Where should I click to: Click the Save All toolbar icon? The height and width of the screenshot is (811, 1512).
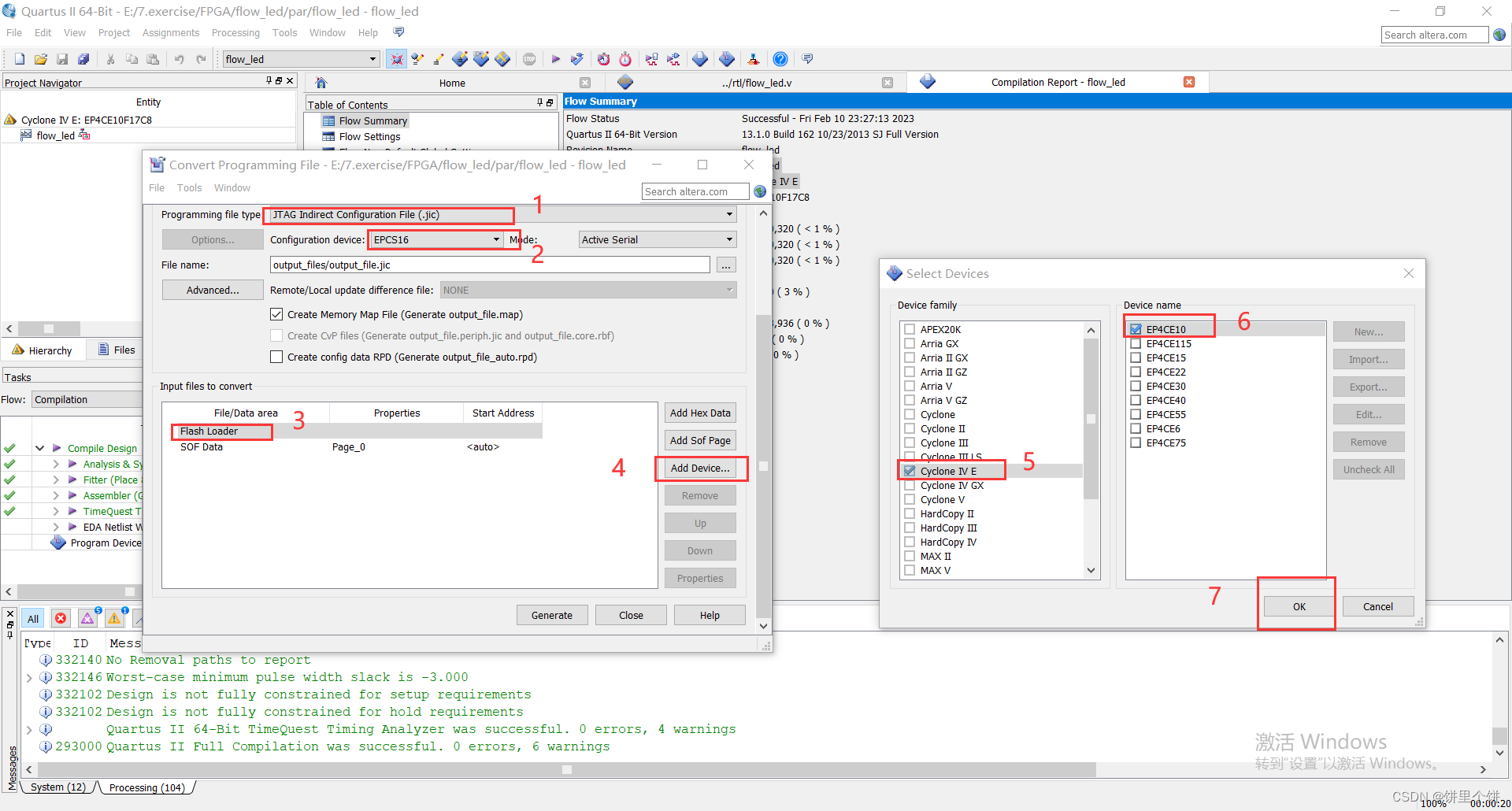83,59
